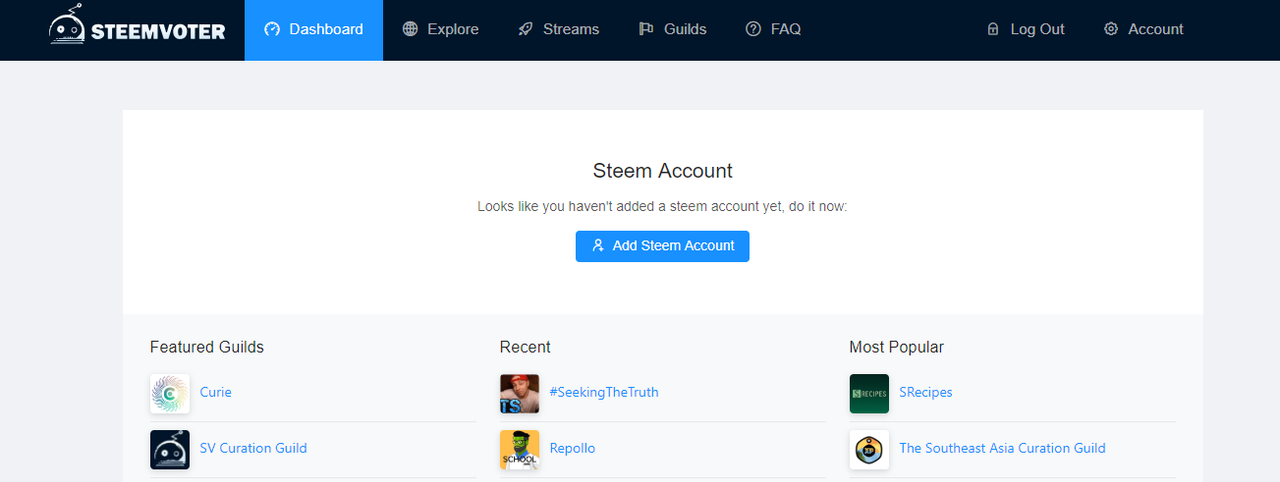The height and width of the screenshot is (482, 1280).
Task: Click the Southeast Asia Curation Guild thumbnail
Action: coord(869,450)
